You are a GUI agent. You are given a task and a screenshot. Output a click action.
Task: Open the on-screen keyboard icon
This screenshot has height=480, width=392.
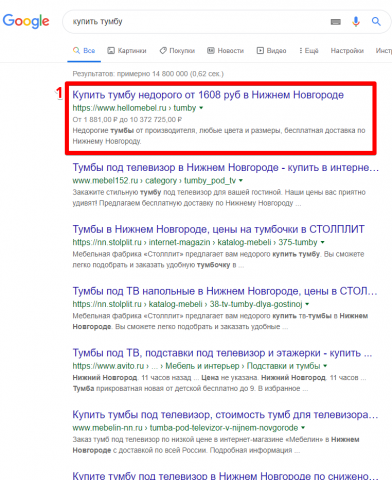[336, 22]
